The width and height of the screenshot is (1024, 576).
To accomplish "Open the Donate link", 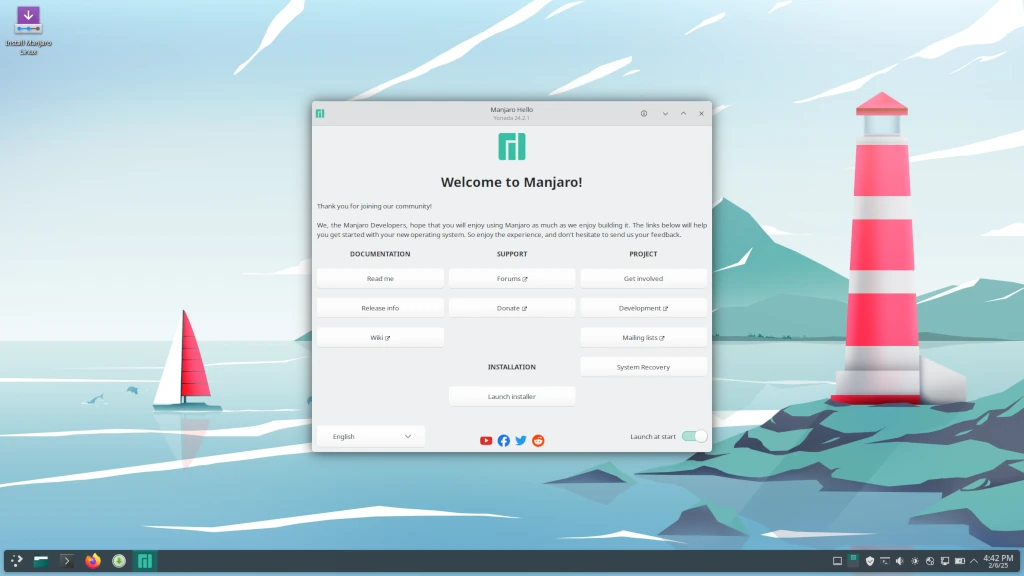I will pyautogui.click(x=512, y=308).
